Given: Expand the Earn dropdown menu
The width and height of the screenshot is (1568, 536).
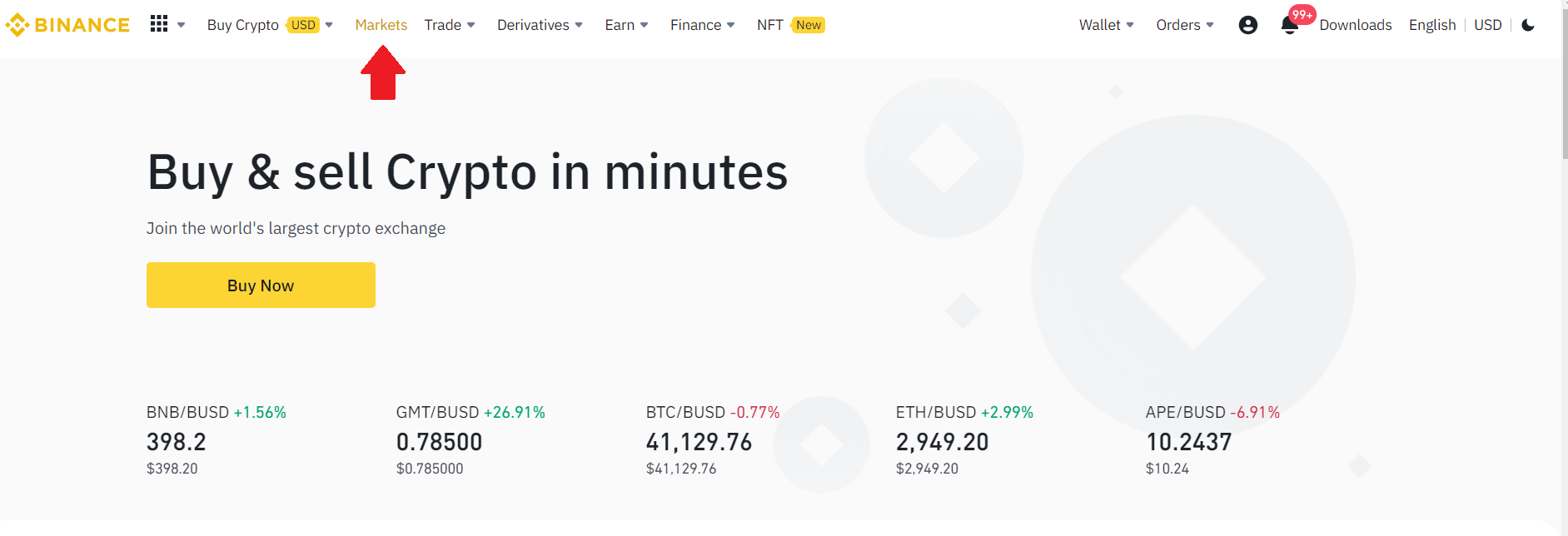Looking at the screenshot, I should click(x=626, y=25).
